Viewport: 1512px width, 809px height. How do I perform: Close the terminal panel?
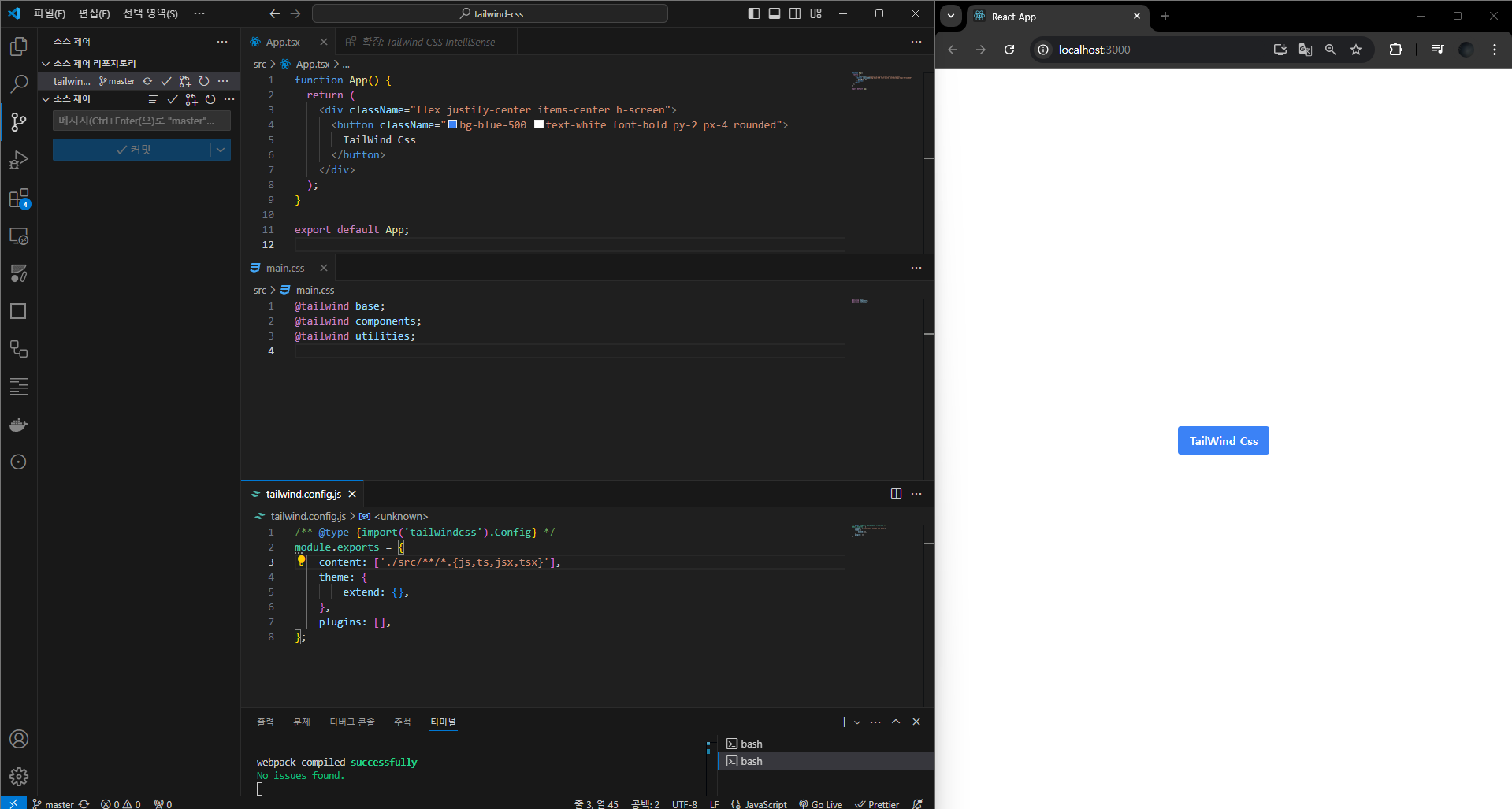point(916,722)
